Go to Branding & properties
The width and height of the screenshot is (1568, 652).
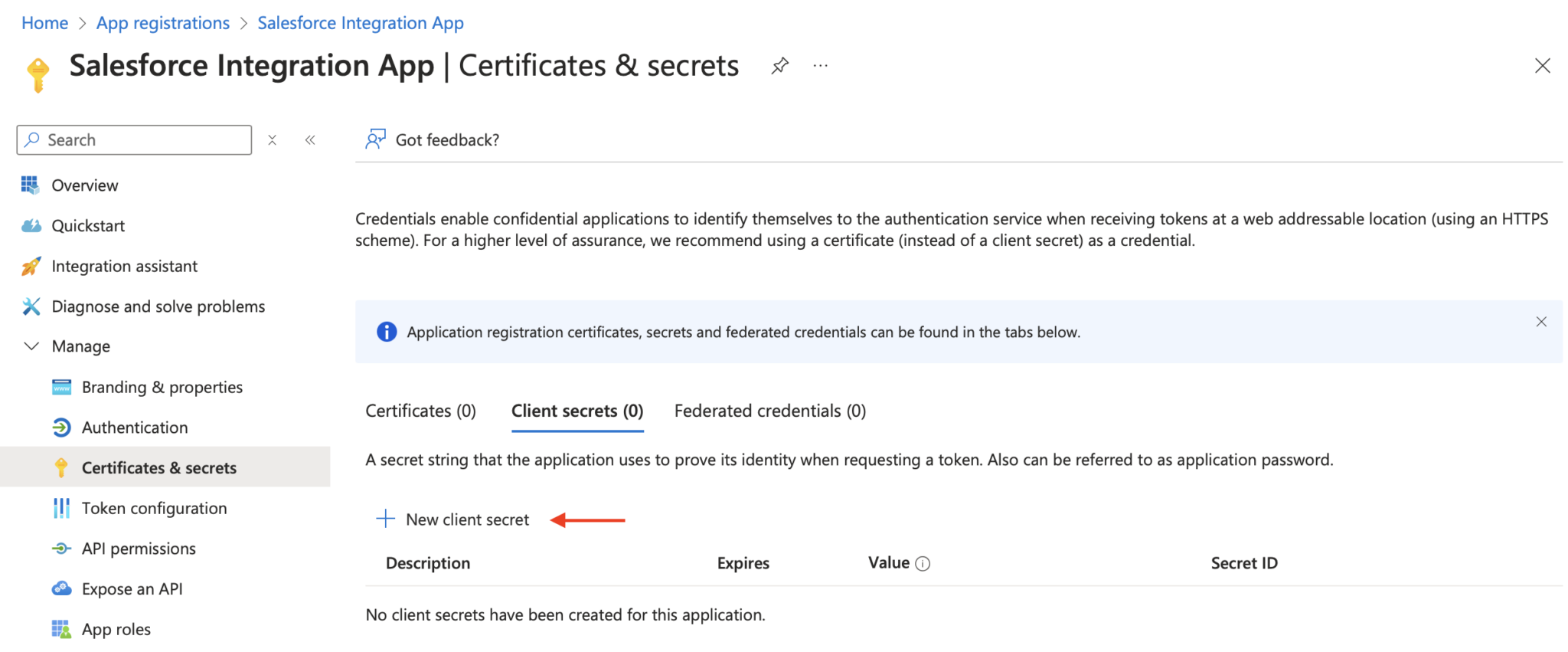(162, 387)
